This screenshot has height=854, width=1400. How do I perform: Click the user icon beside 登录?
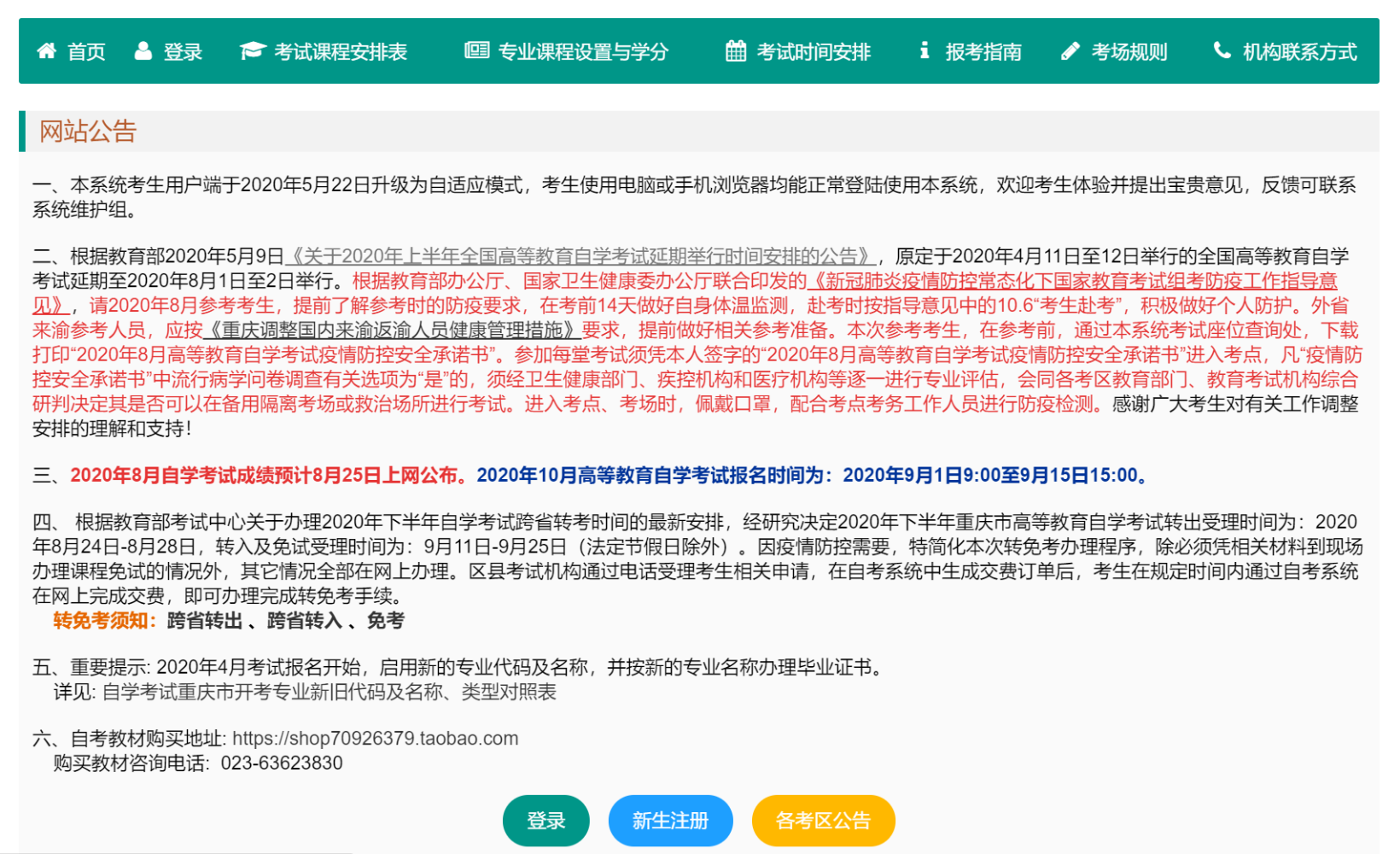(x=143, y=51)
